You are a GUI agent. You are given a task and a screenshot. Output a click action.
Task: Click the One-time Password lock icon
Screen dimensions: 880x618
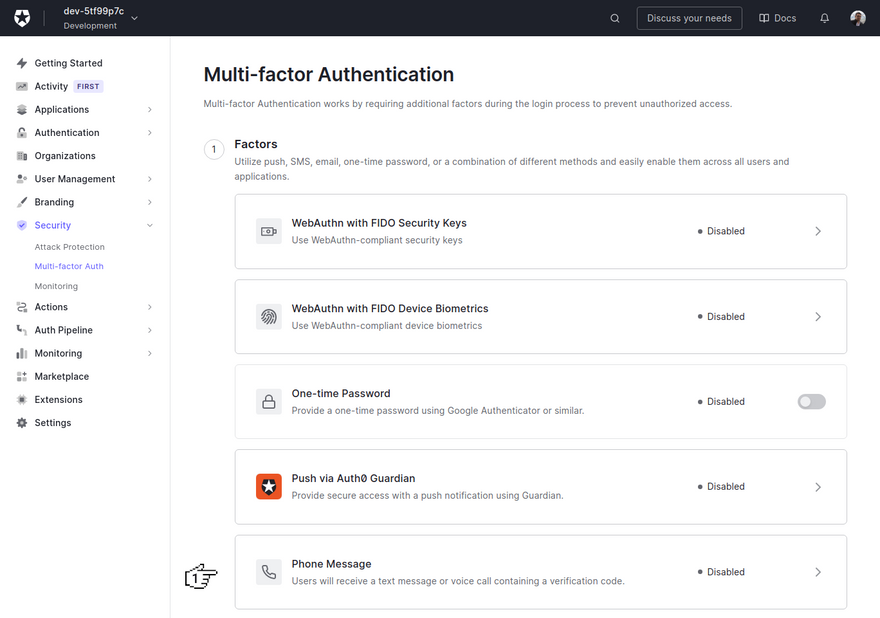(x=269, y=401)
